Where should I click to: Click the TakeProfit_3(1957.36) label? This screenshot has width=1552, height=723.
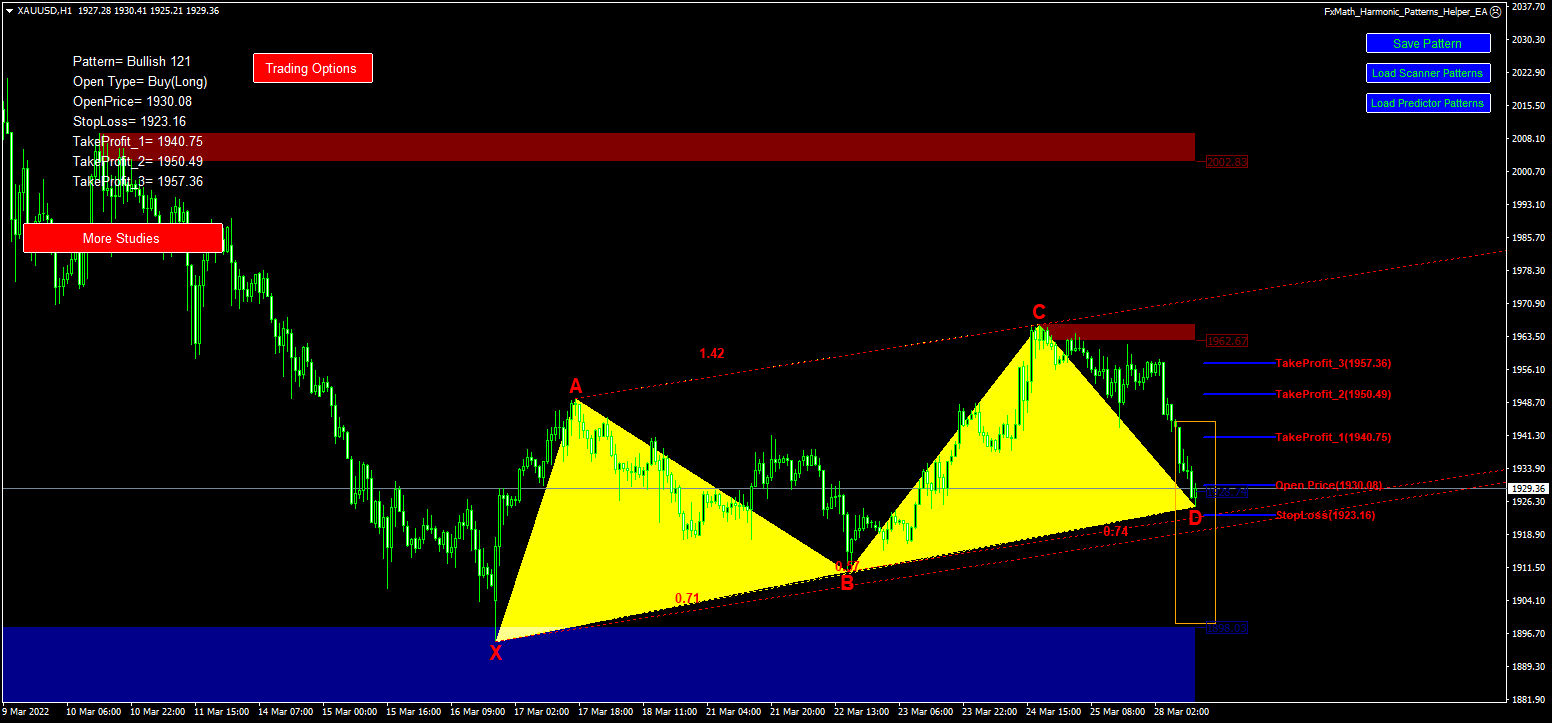tap(1333, 363)
